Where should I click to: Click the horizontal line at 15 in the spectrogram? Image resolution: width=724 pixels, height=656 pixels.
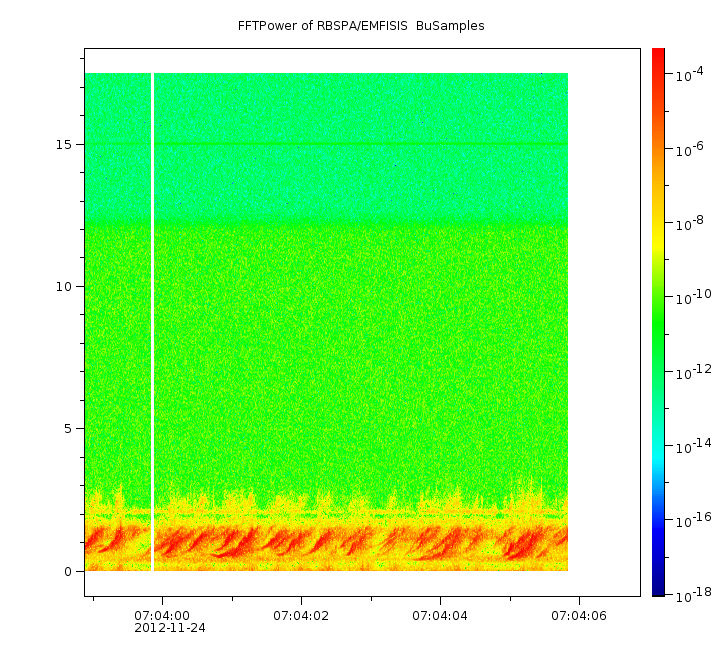point(326,144)
